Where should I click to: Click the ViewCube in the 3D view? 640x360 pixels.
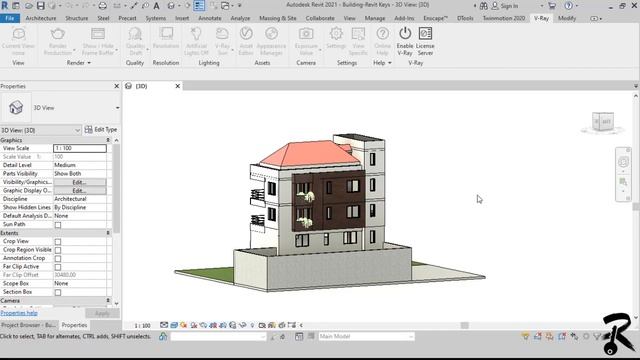[603, 122]
